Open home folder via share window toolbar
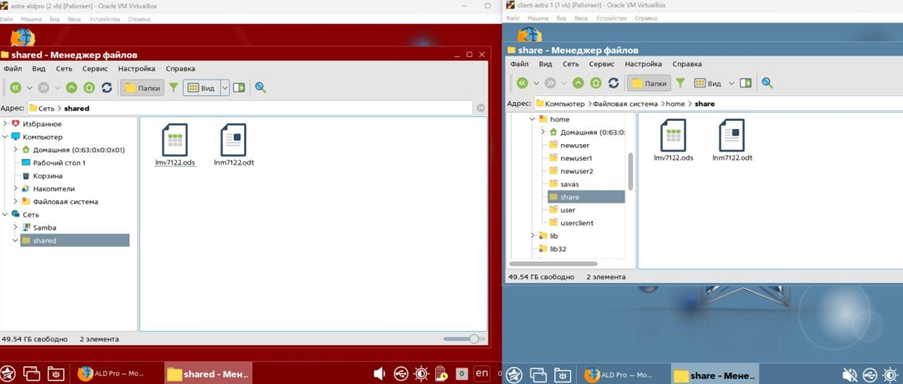Screen dimensions: 903x384 point(595,83)
